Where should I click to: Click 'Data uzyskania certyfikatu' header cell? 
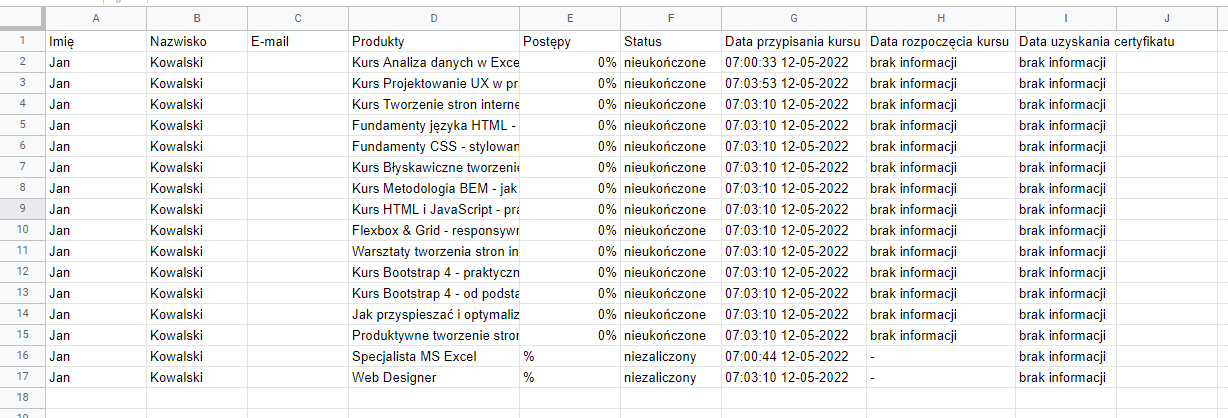(1097, 41)
